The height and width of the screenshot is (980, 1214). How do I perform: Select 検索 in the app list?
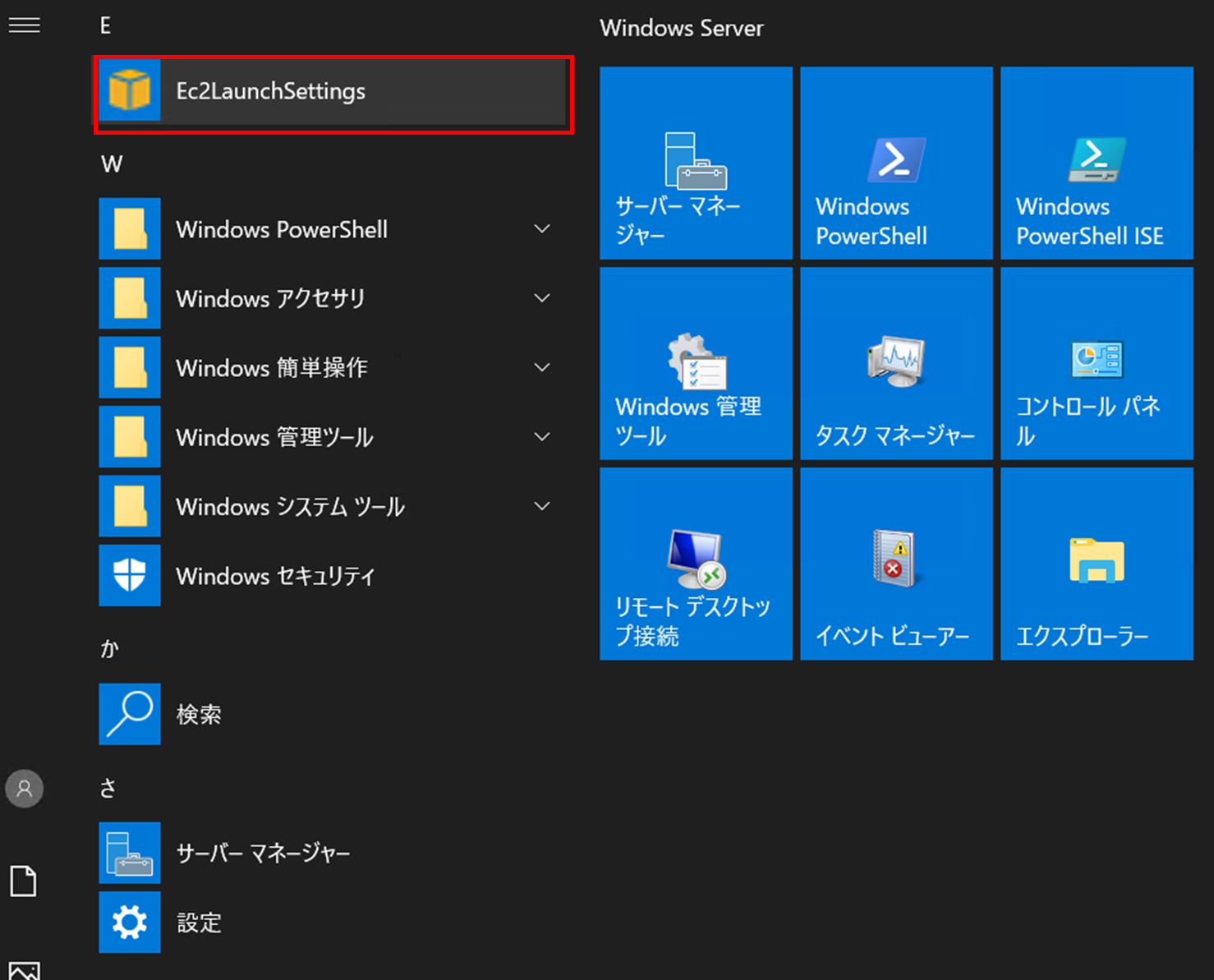click(x=199, y=715)
